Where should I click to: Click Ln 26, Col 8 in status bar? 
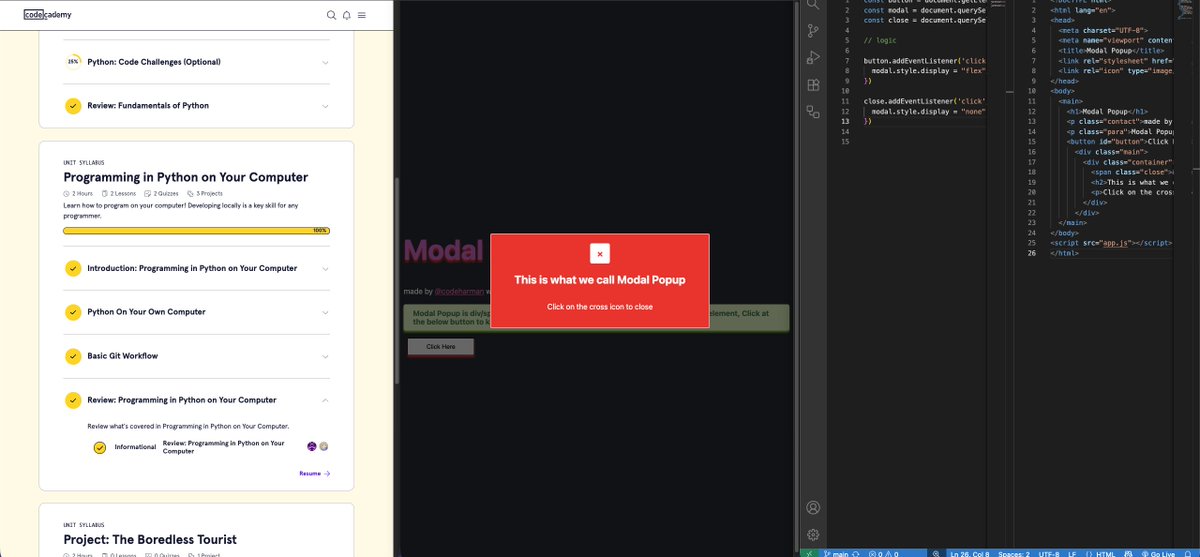(969, 553)
